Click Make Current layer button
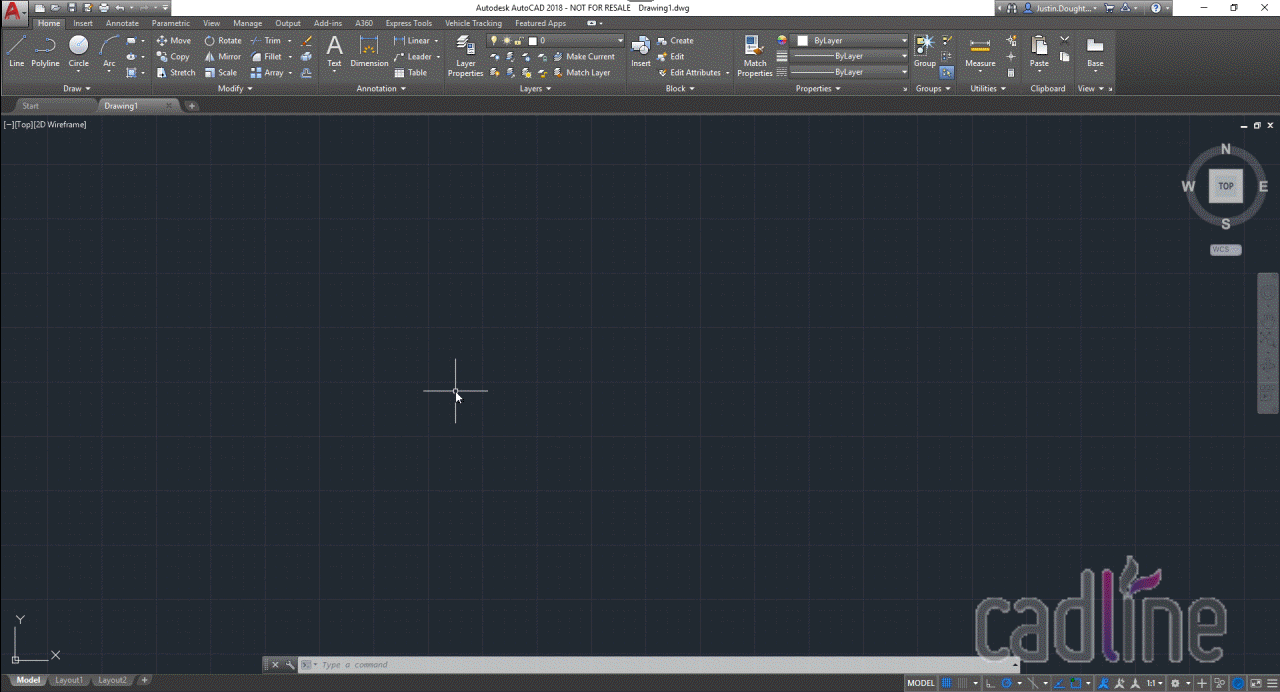The height and width of the screenshot is (692, 1280). click(x=583, y=57)
